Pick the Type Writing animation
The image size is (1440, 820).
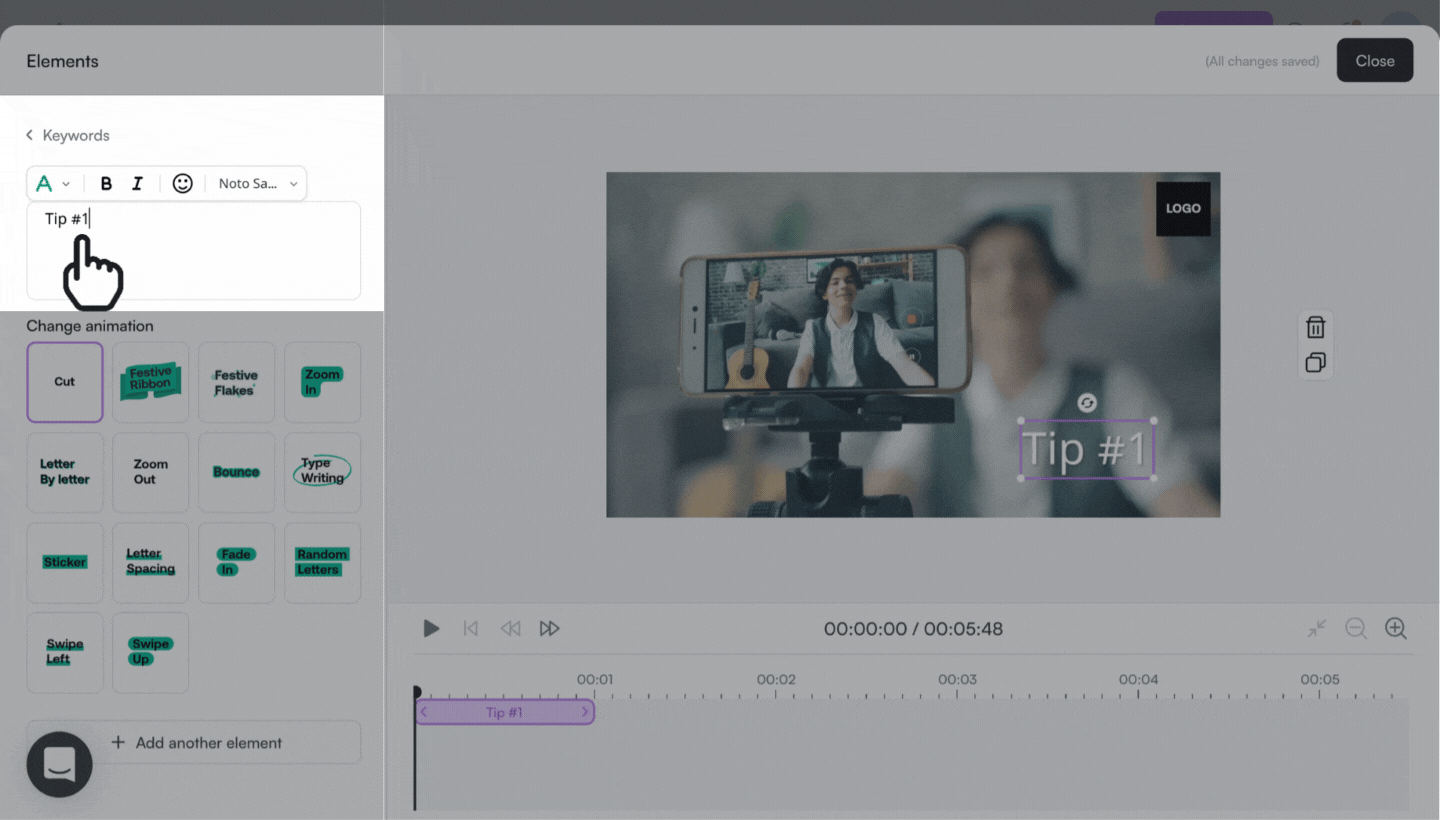322,472
